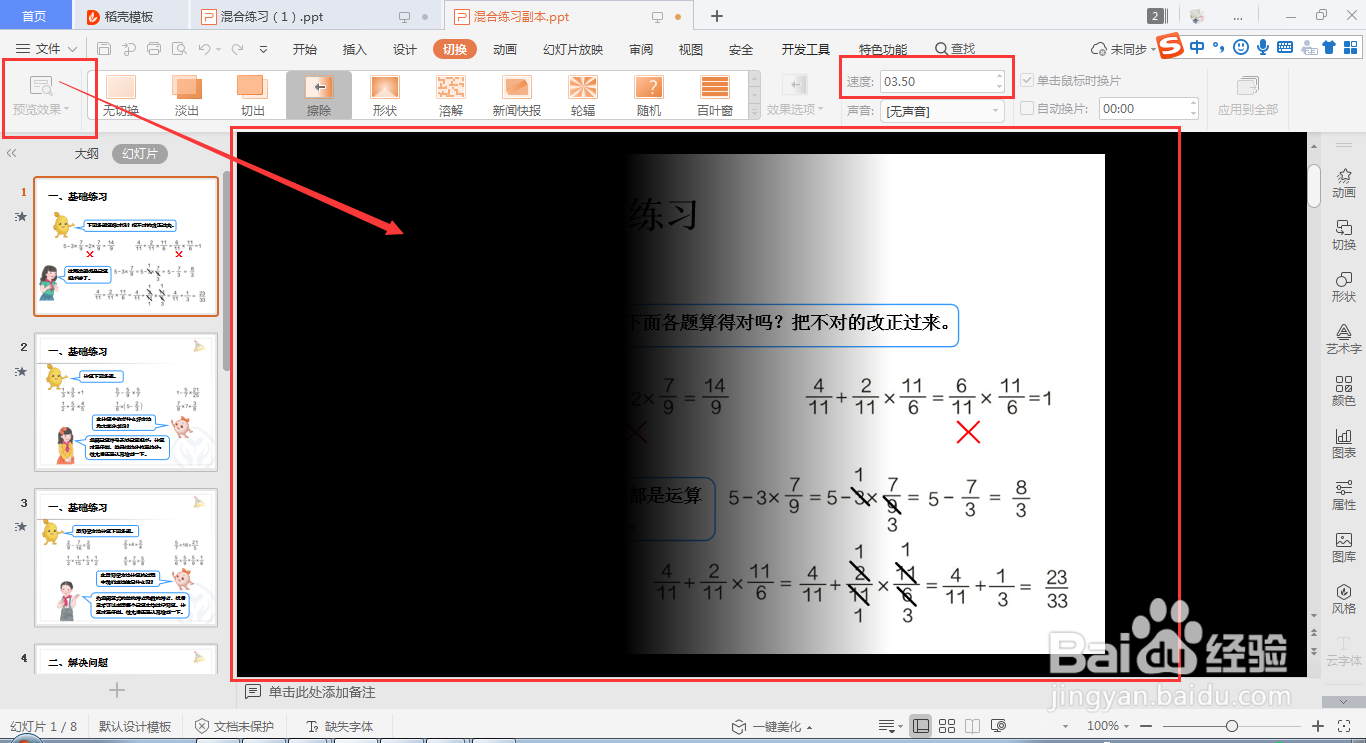Choose the 淡出 fade transition

point(187,95)
